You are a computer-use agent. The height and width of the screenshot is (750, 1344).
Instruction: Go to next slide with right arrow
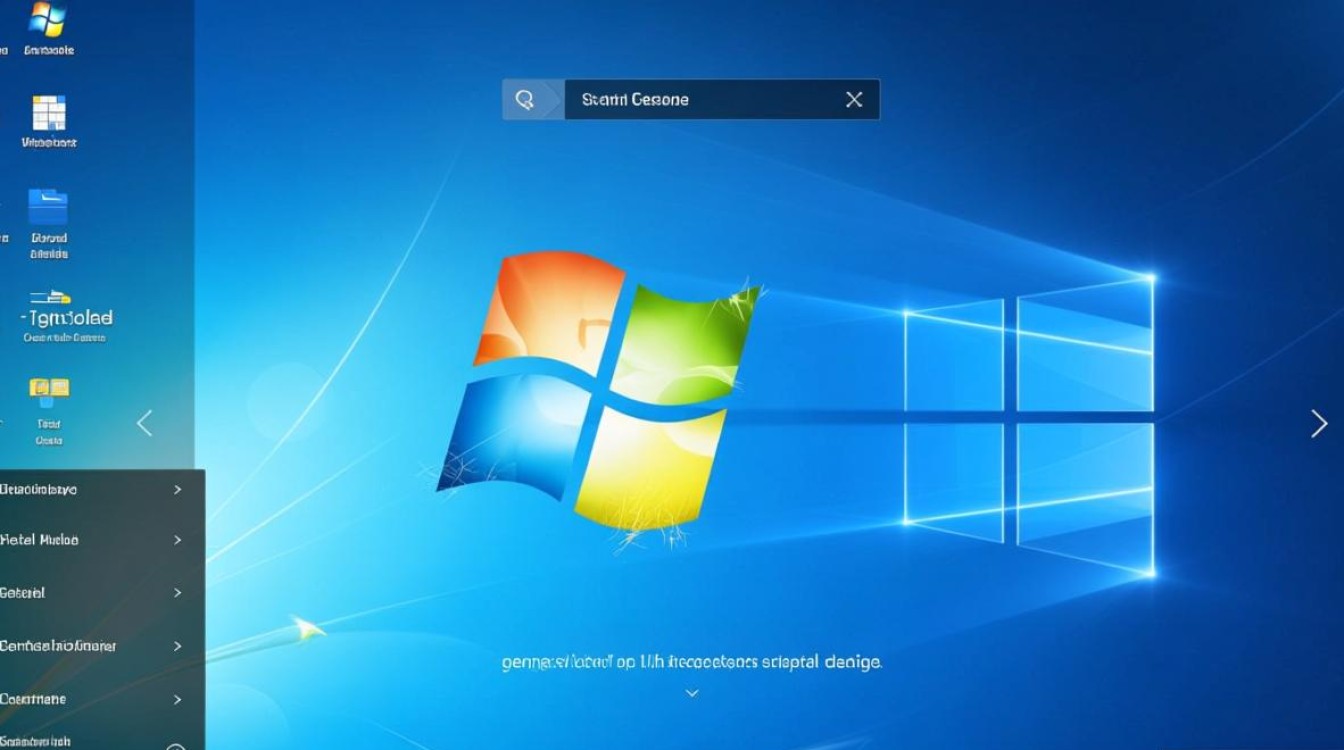(x=1319, y=424)
